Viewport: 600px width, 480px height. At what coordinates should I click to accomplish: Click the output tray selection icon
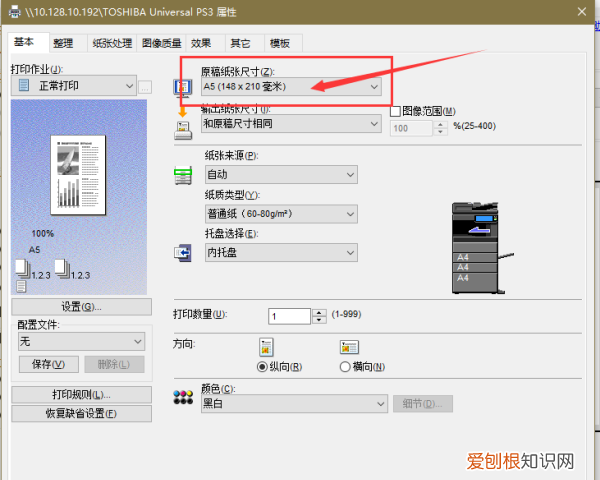coord(183,253)
